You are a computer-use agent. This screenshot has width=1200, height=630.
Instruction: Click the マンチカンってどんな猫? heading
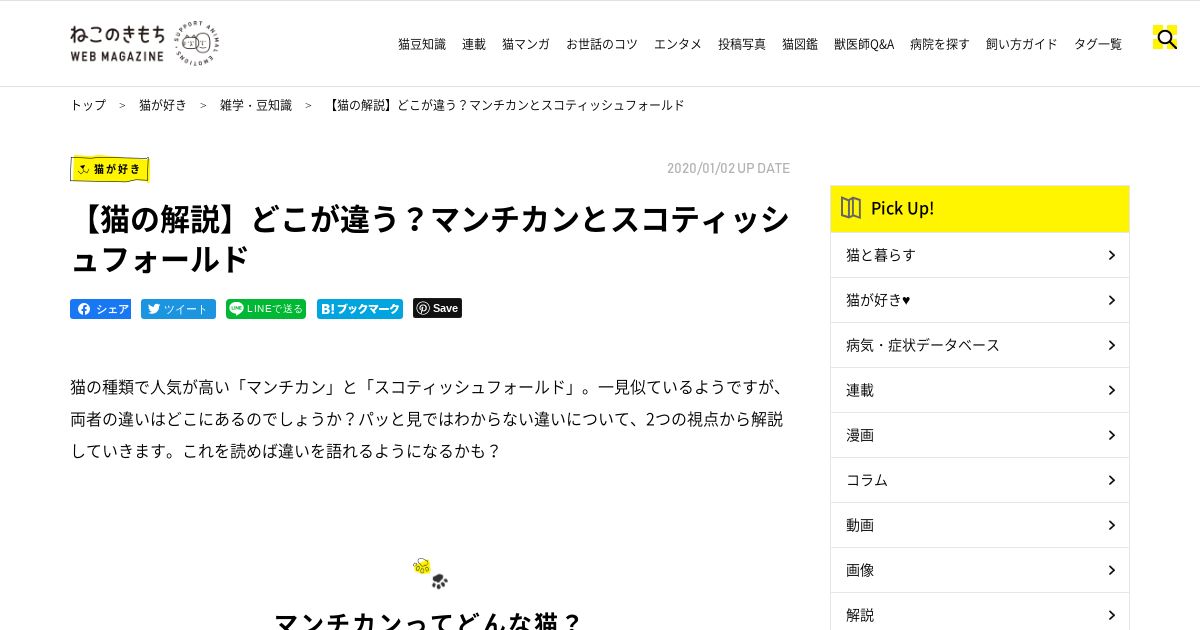pos(428,620)
